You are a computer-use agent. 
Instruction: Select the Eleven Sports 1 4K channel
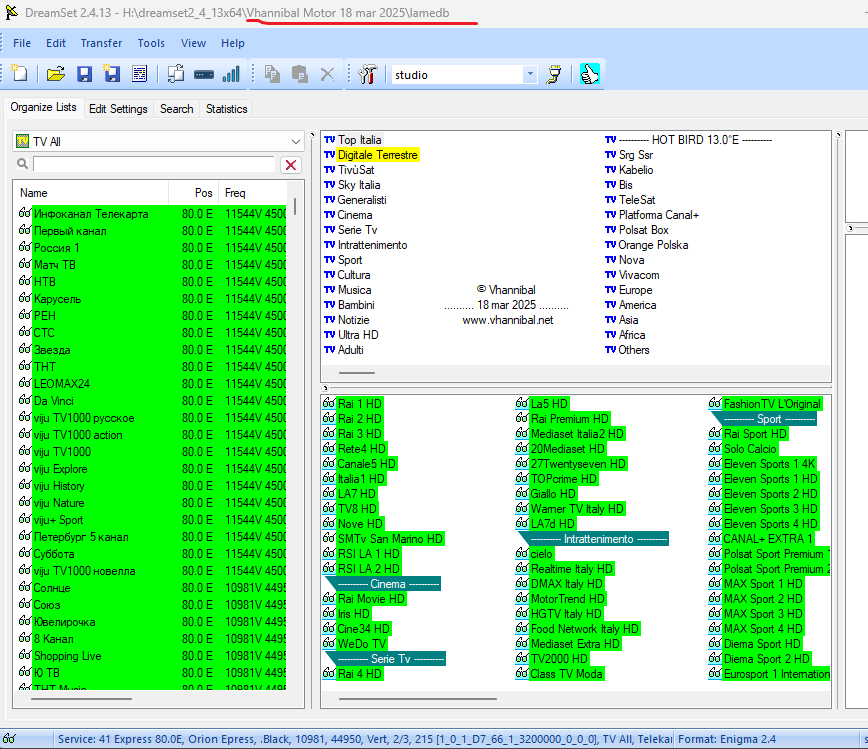(770, 464)
